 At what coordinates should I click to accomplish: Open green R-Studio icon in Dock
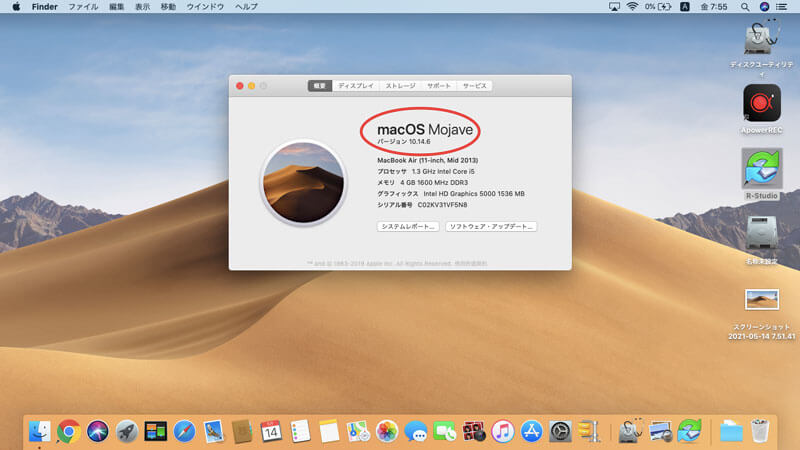(689, 432)
